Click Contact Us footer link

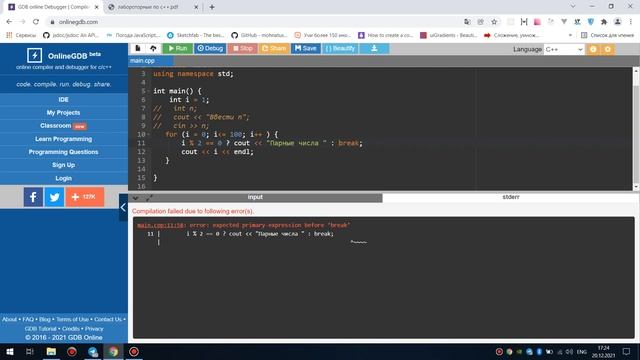[x=108, y=319]
